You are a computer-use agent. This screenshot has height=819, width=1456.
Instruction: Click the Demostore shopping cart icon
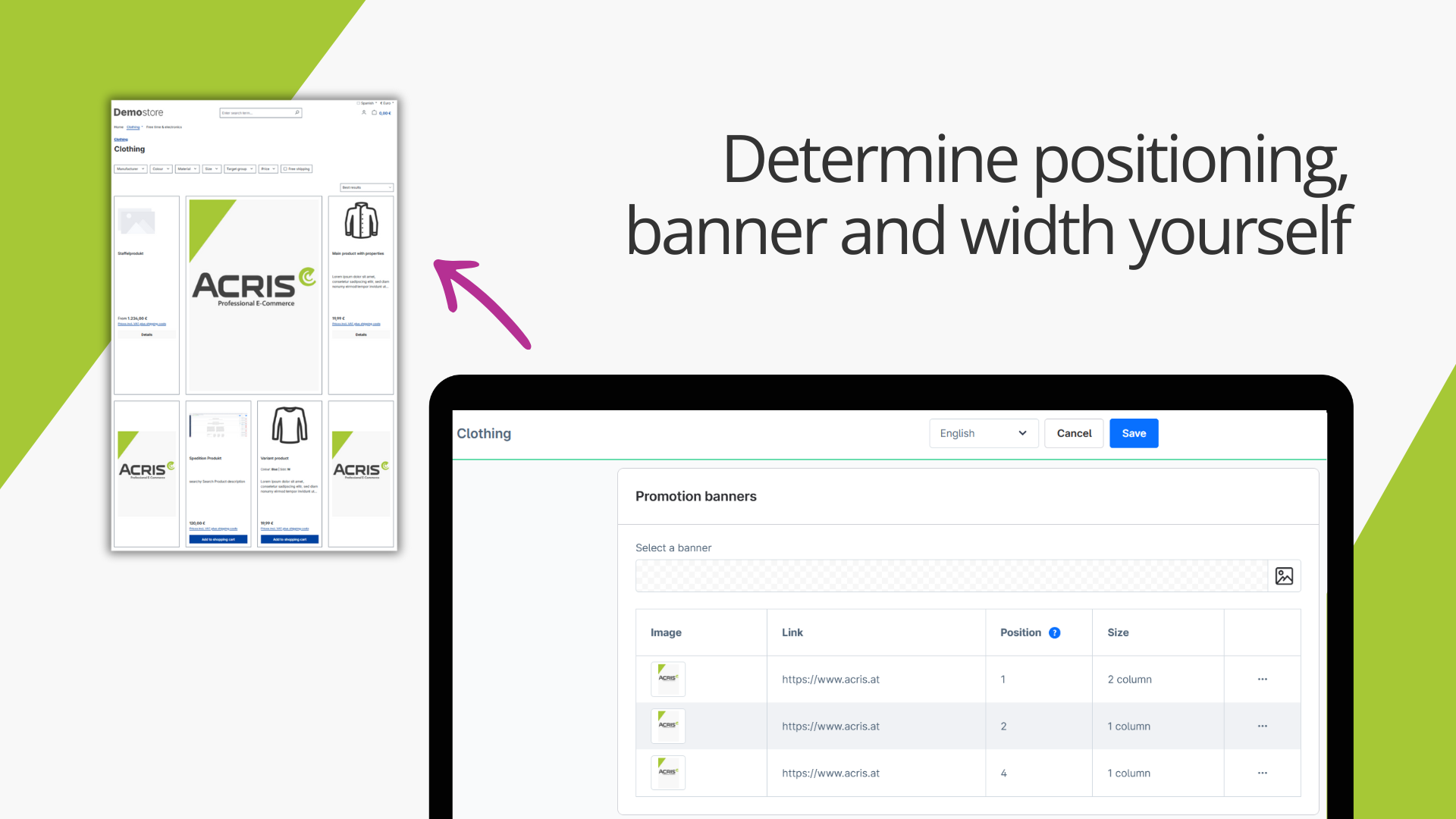[x=374, y=112]
